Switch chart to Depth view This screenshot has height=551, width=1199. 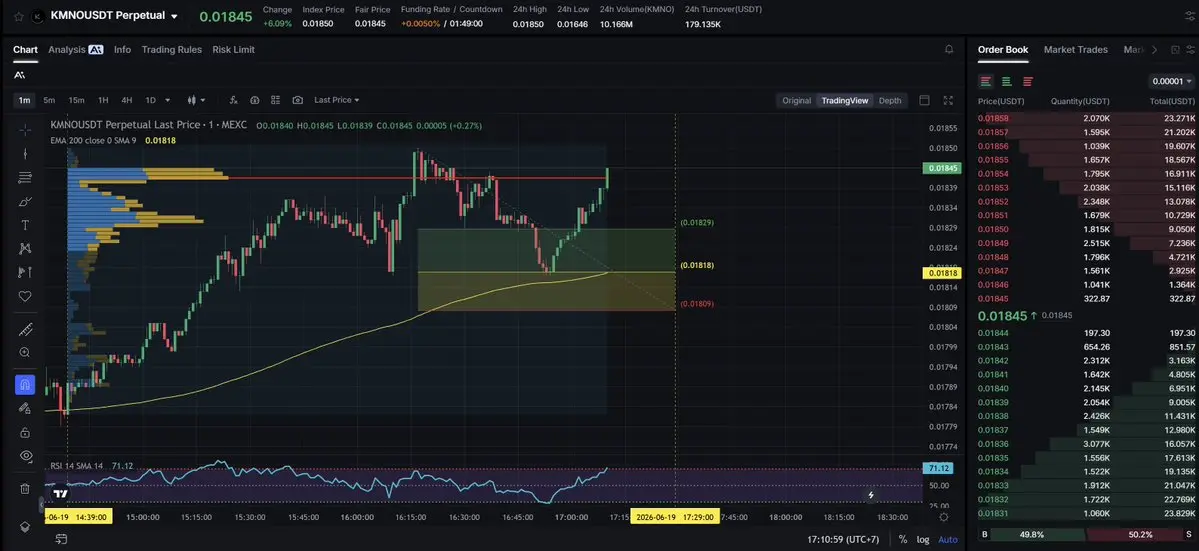[x=889, y=101]
